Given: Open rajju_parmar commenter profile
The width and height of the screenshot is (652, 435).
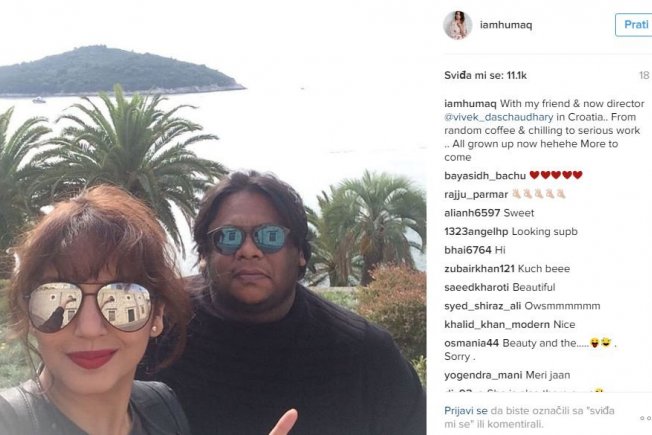Looking at the screenshot, I should 476,195.
